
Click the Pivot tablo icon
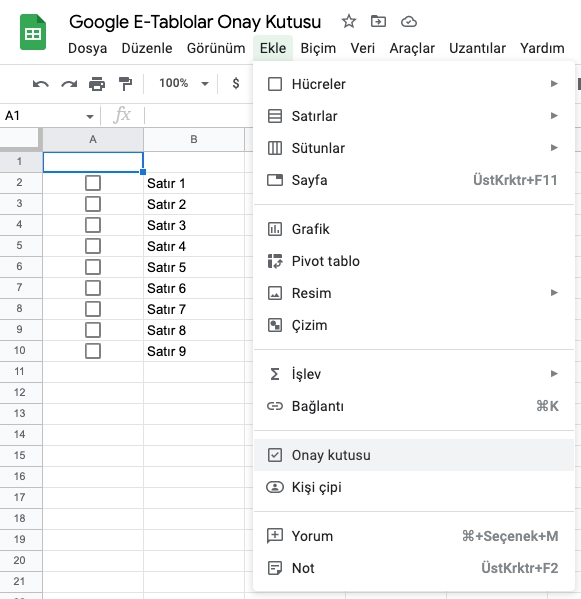275,261
